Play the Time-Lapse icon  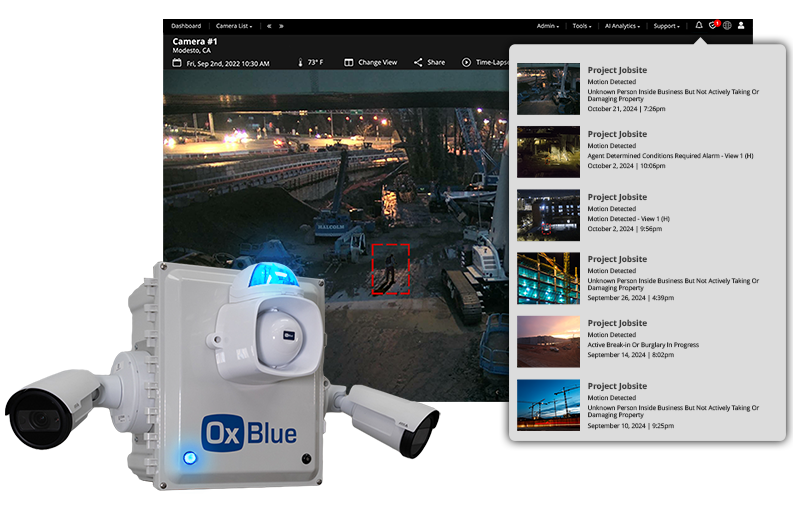pos(466,62)
